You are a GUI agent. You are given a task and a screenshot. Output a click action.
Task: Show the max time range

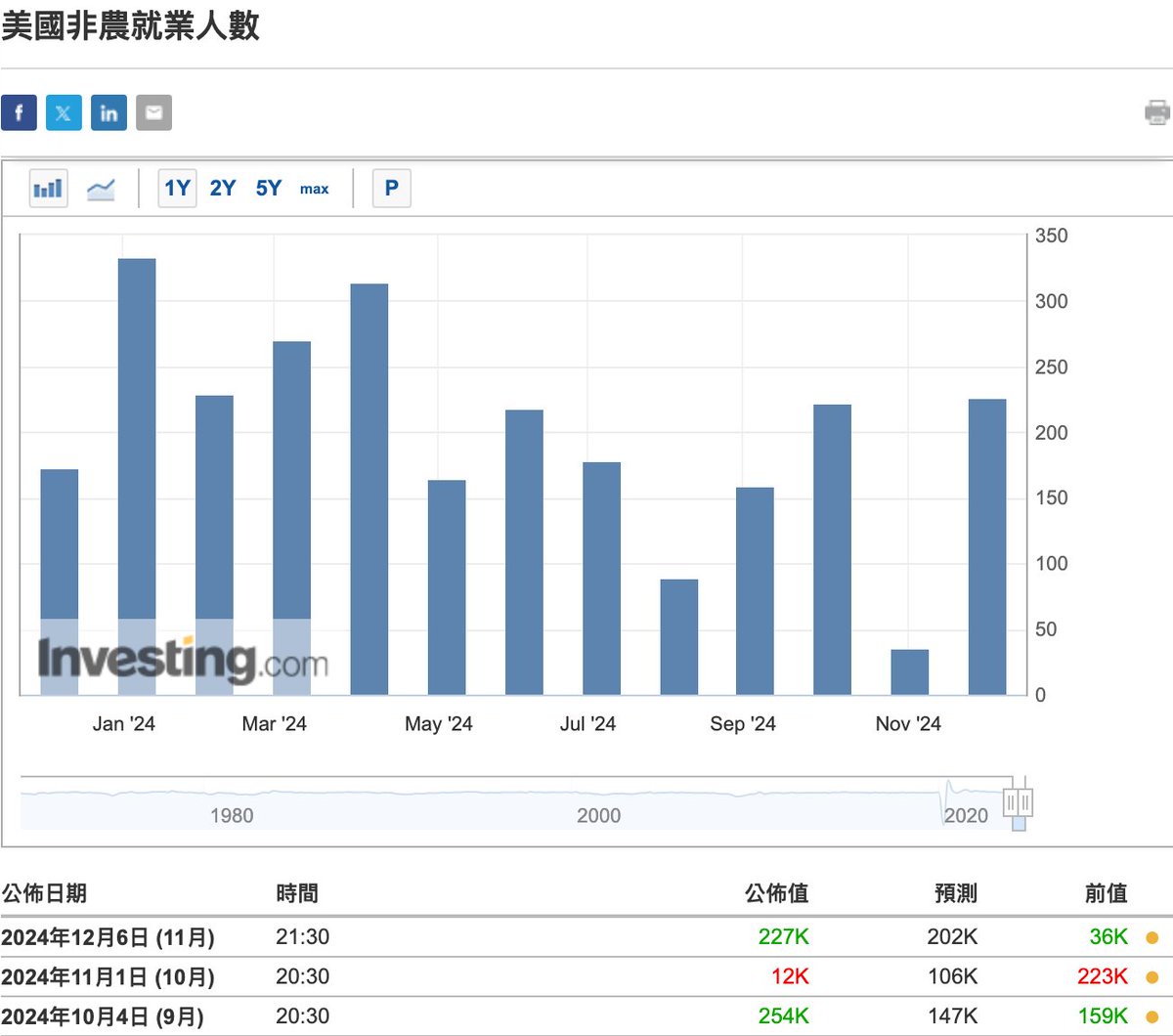pos(314,189)
